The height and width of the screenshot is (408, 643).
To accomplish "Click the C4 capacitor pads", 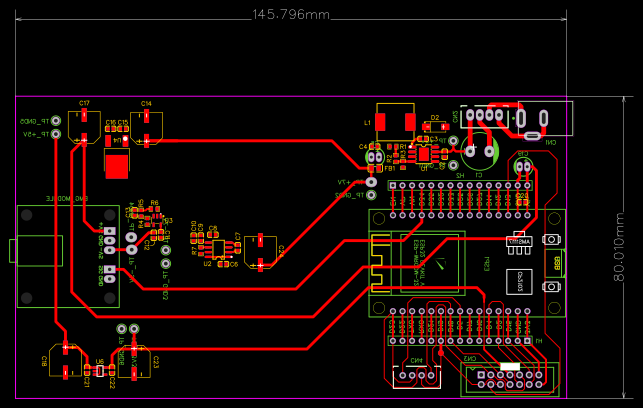I will click(375, 147).
